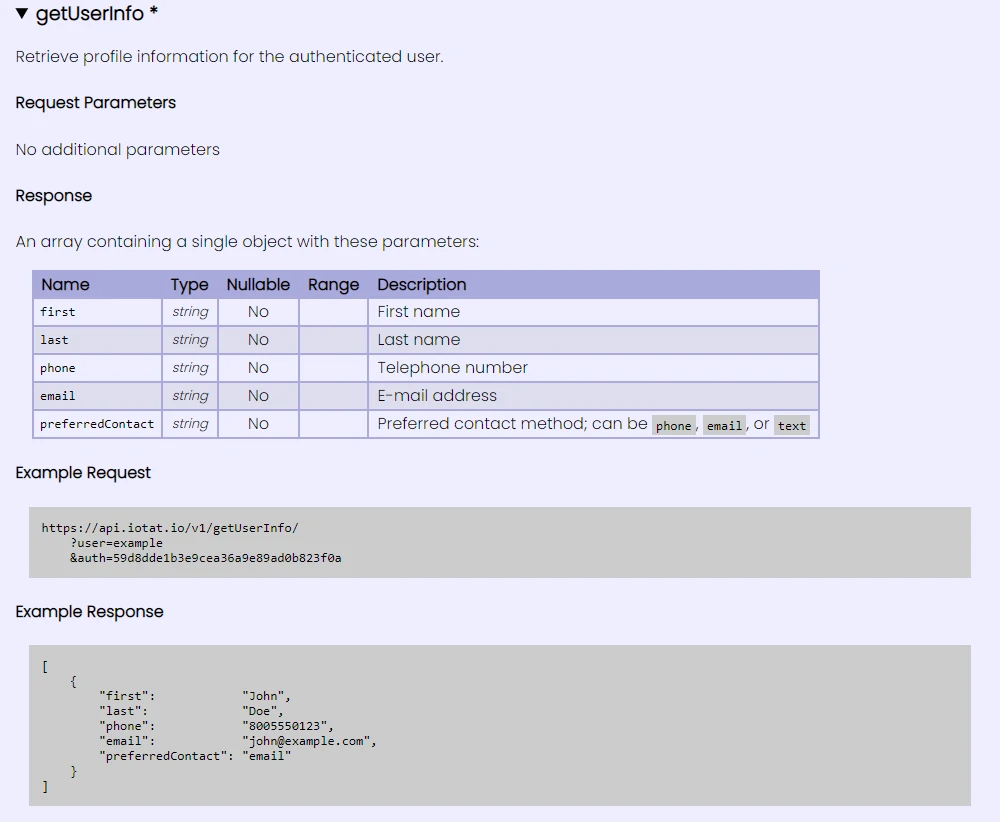Viewport: 1000px width, 822px height.
Task: Select the Nullable column header
Action: tap(258, 285)
